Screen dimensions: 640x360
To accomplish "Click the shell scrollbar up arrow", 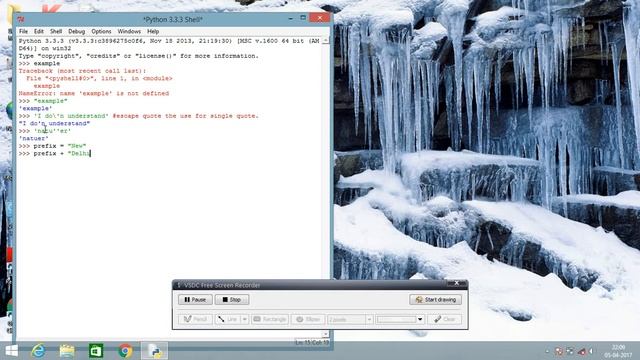I will (325, 41).
